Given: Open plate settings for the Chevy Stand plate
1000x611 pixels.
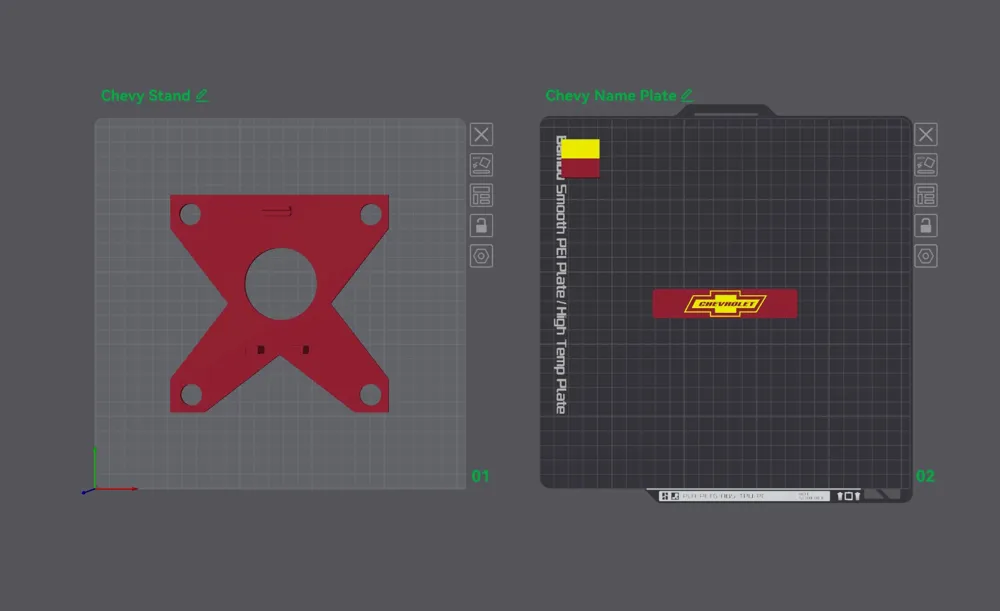Looking at the screenshot, I should pyautogui.click(x=481, y=256).
